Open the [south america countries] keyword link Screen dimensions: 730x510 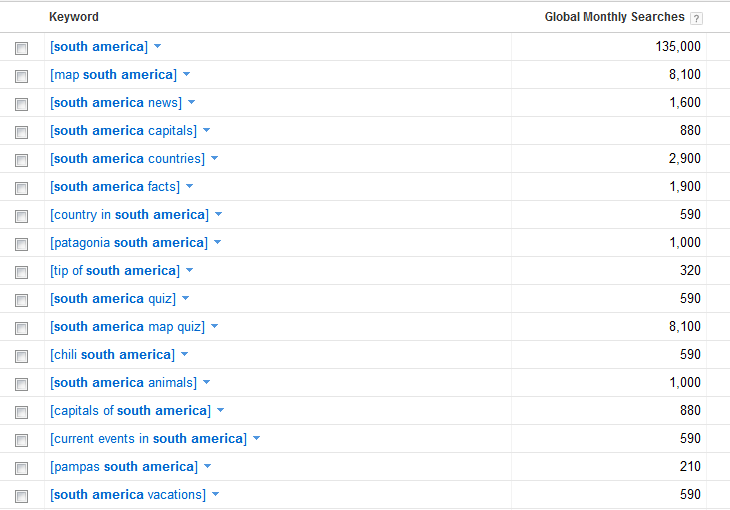coord(128,158)
